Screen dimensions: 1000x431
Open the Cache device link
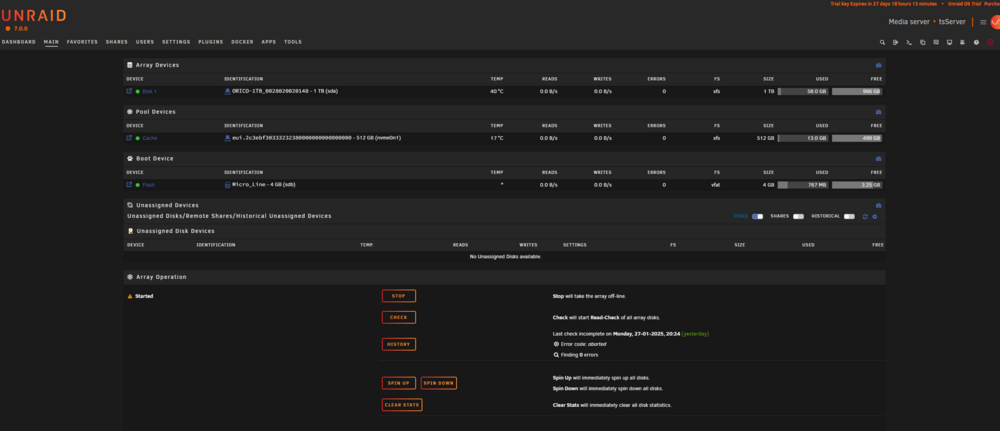(x=150, y=138)
